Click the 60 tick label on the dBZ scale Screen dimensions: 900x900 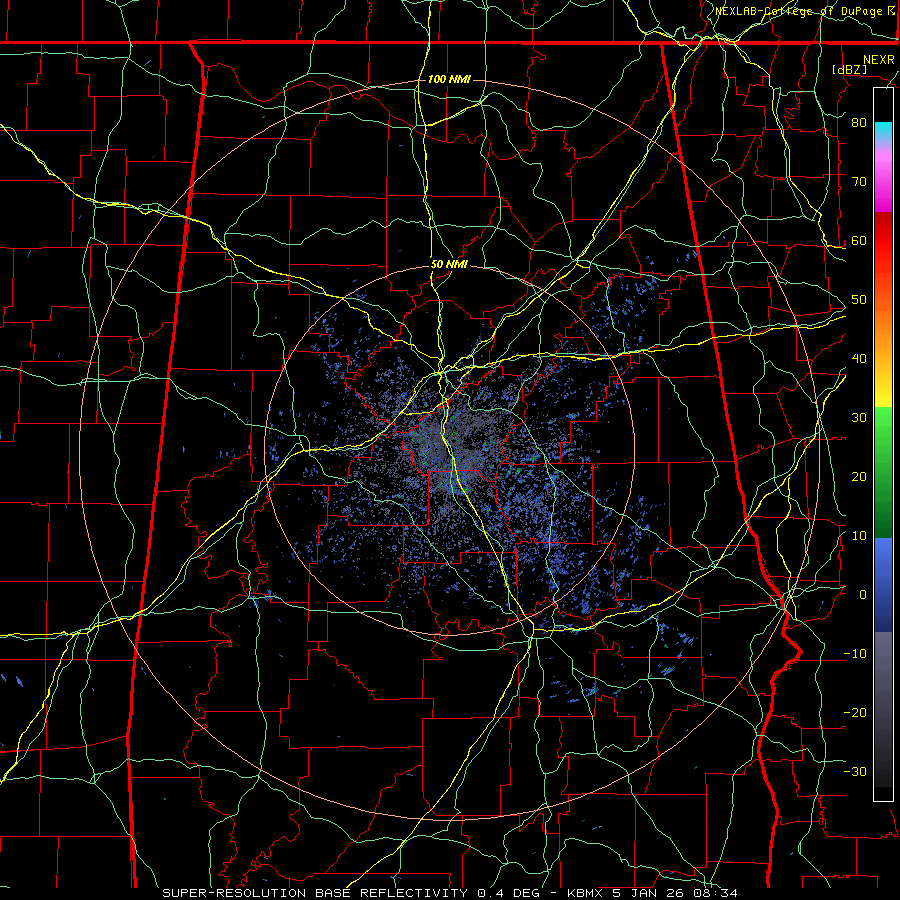[859, 241]
